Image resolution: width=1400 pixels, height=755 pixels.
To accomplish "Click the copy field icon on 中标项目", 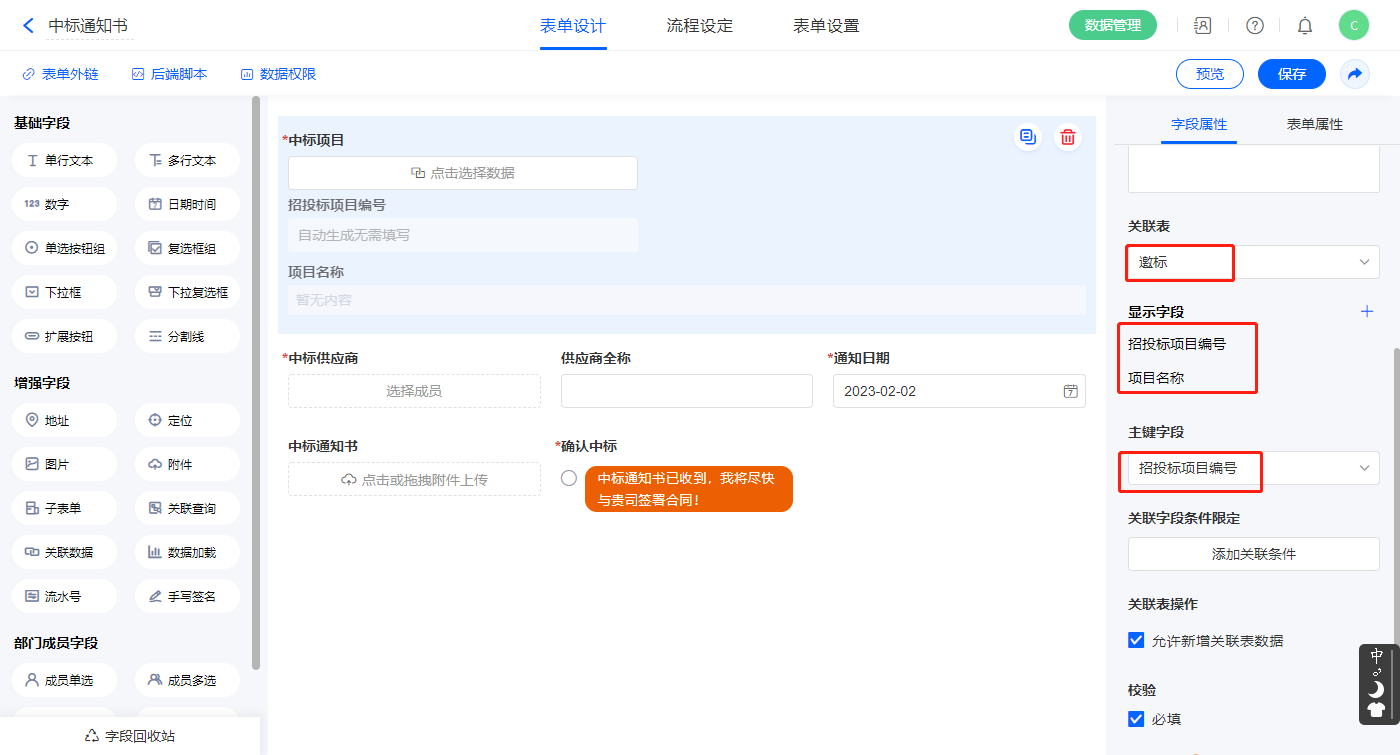I will tap(1027, 137).
